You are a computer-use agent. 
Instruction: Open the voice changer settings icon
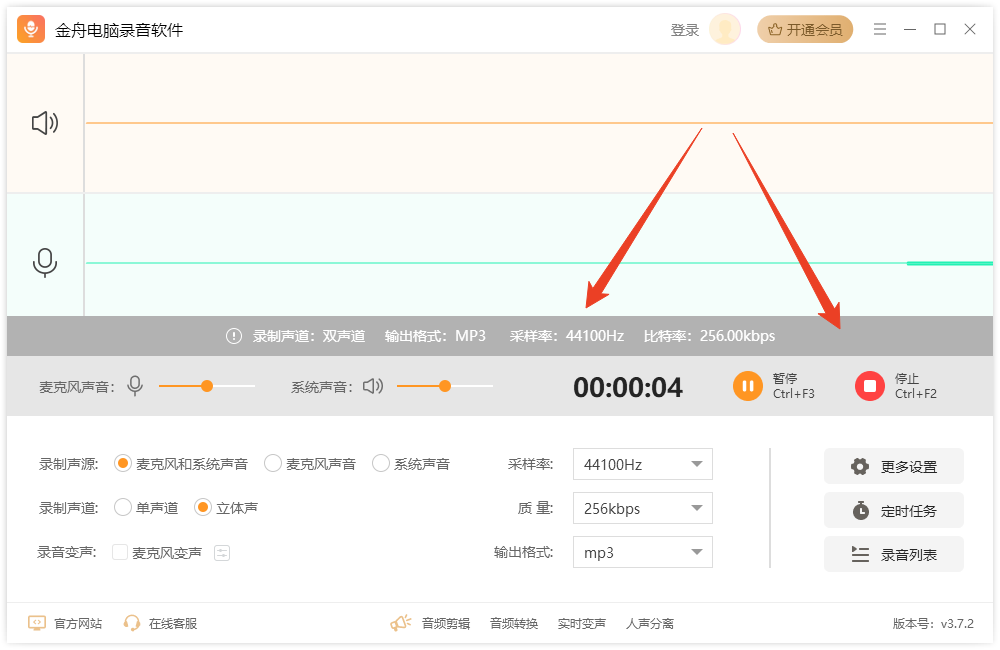[x=221, y=553]
